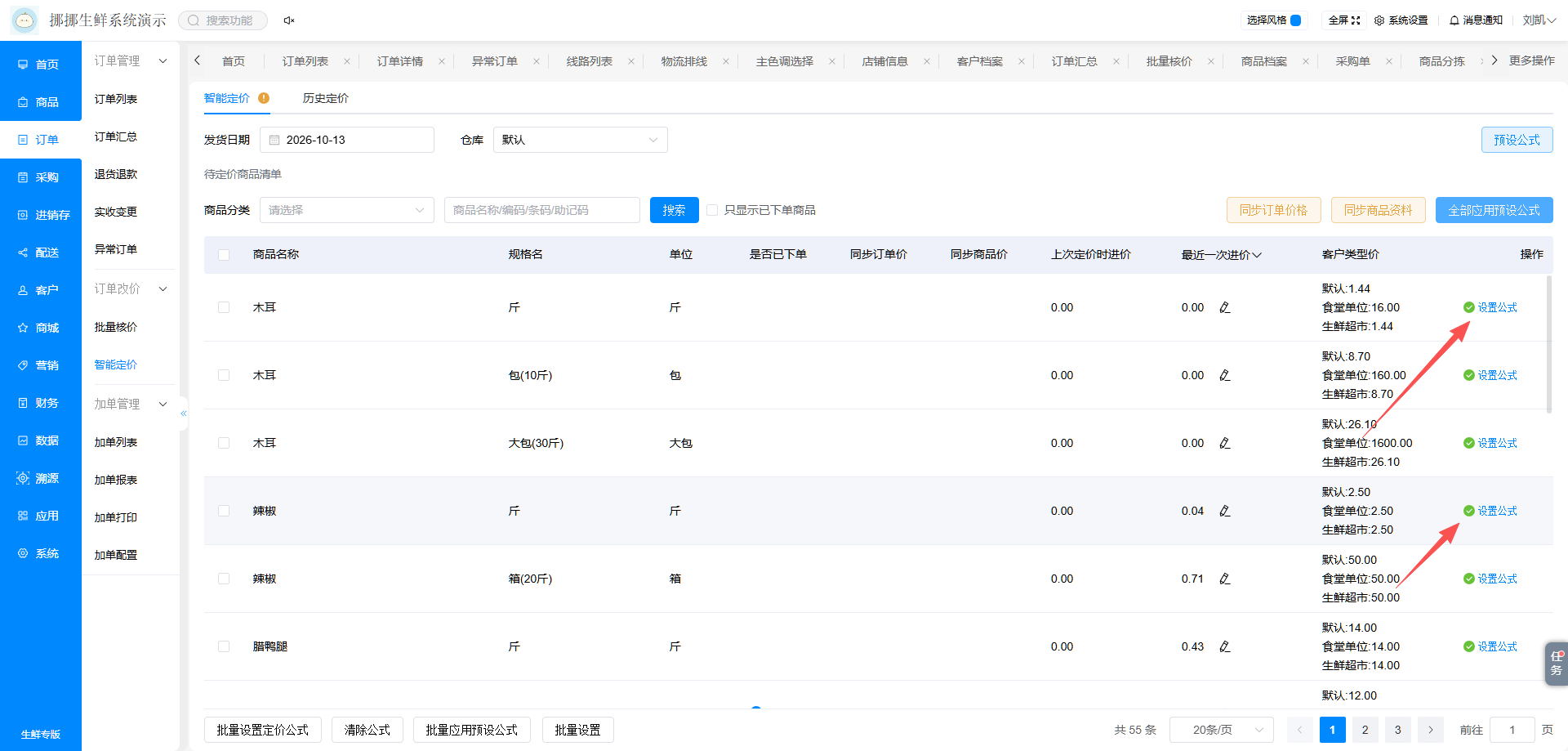This screenshot has height=751, width=1568.
Task: Select the checkbox for 木耳 大包(30斤) row
Action: (224, 443)
